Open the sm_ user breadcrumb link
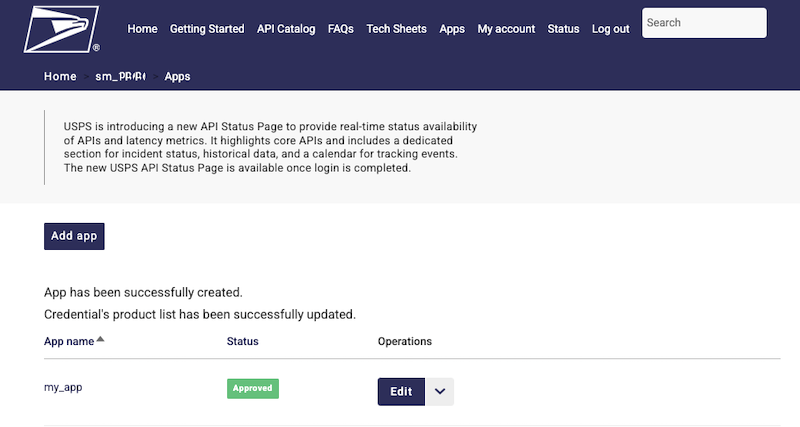The height and width of the screenshot is (427, 800). click(120, 77)
